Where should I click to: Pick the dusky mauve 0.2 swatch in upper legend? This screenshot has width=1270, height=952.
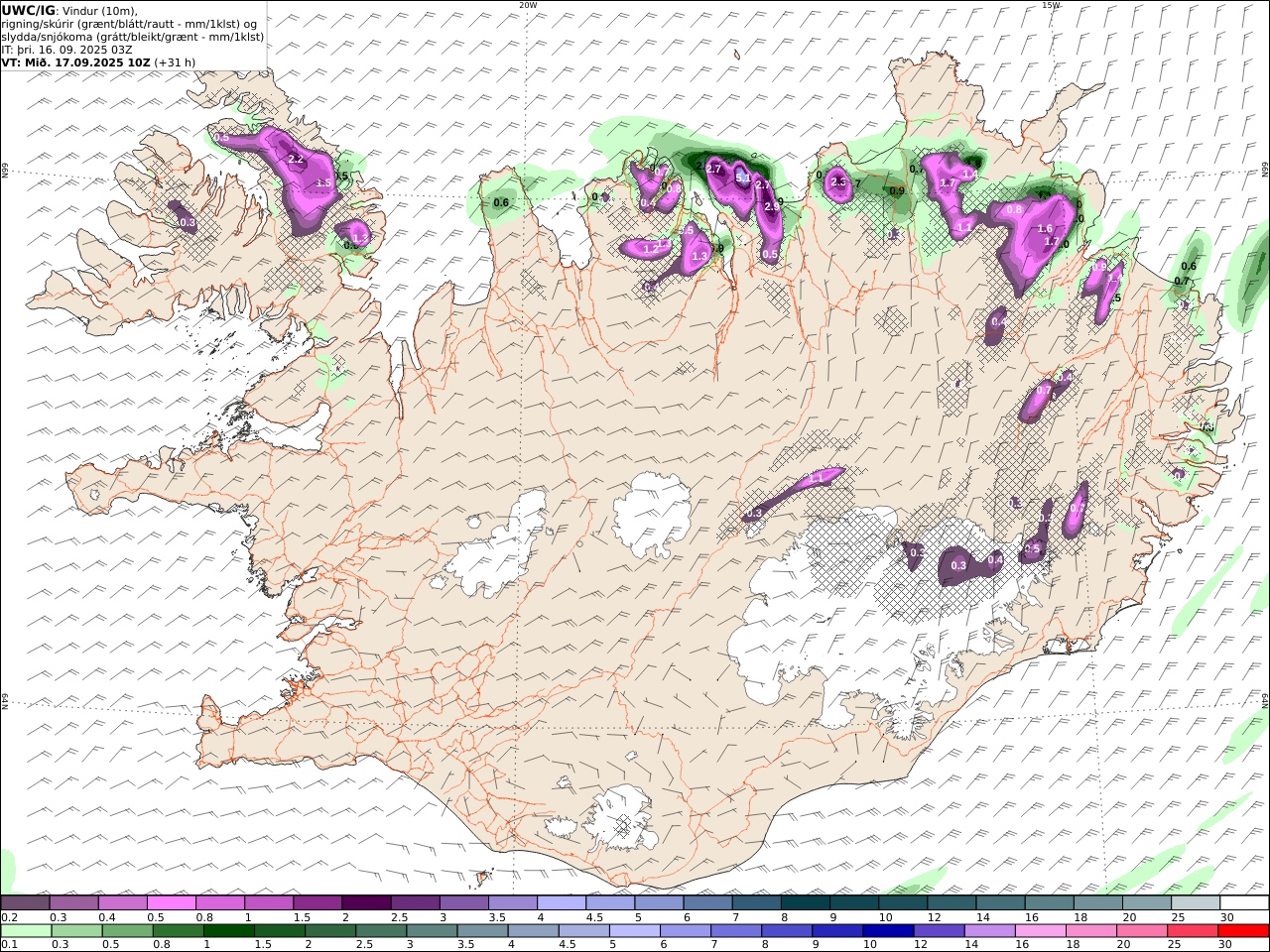[x=25, y=903]
